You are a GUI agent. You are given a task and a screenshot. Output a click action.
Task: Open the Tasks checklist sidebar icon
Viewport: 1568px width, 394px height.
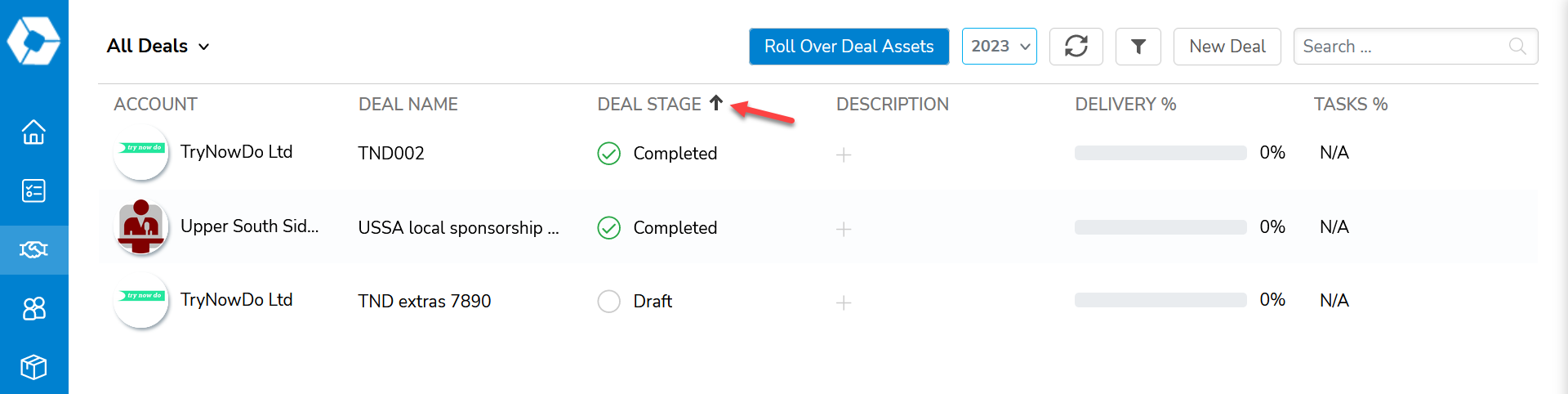coord(33,190)
